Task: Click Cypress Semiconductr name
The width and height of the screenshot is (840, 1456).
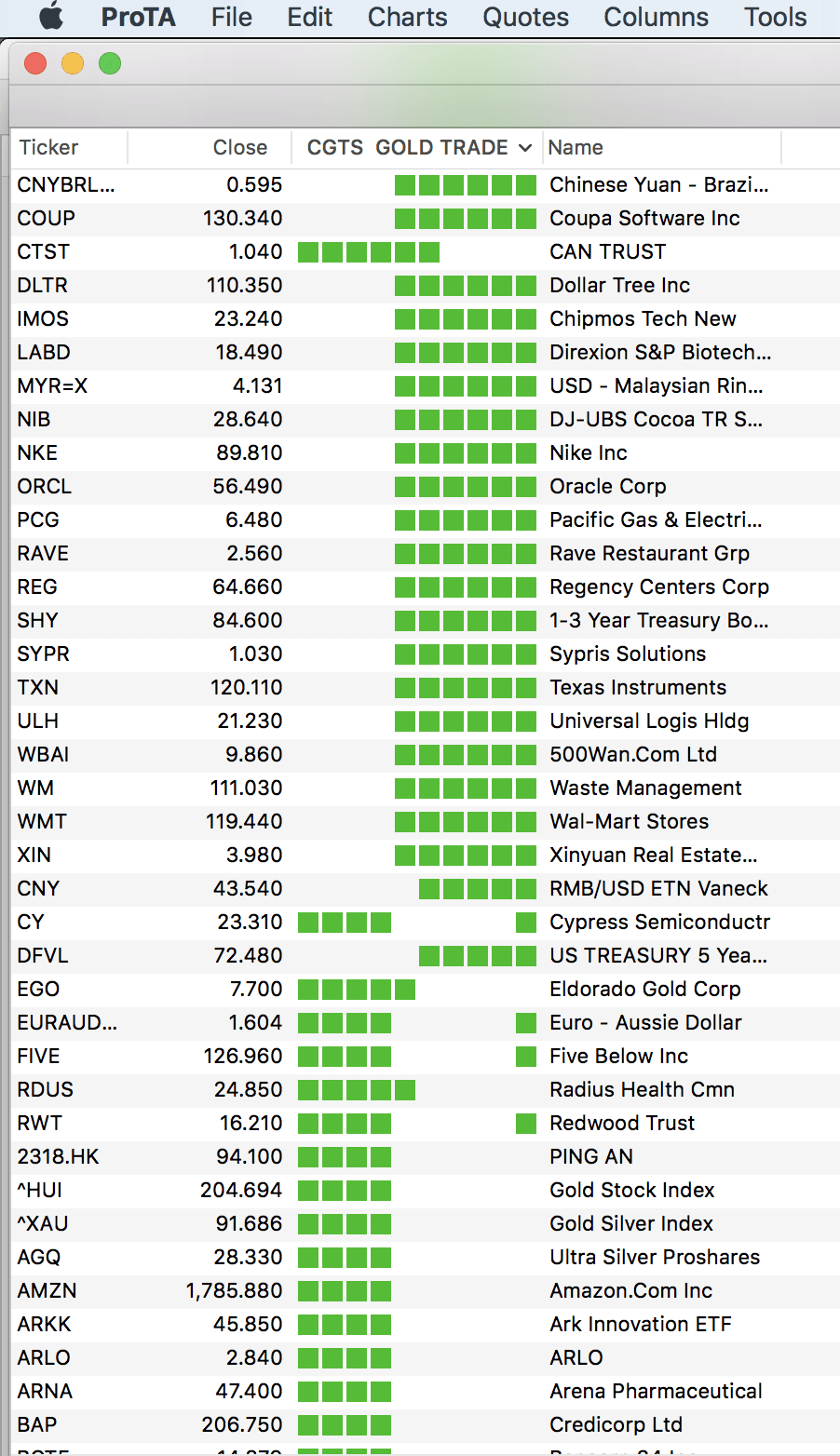Action: tap(659, 922)
